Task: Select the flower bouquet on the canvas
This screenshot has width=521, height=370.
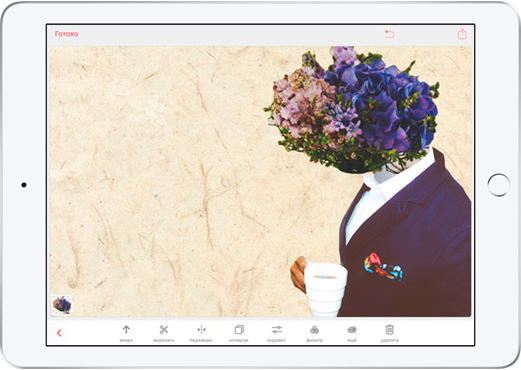Action: [x=353, y=108]
